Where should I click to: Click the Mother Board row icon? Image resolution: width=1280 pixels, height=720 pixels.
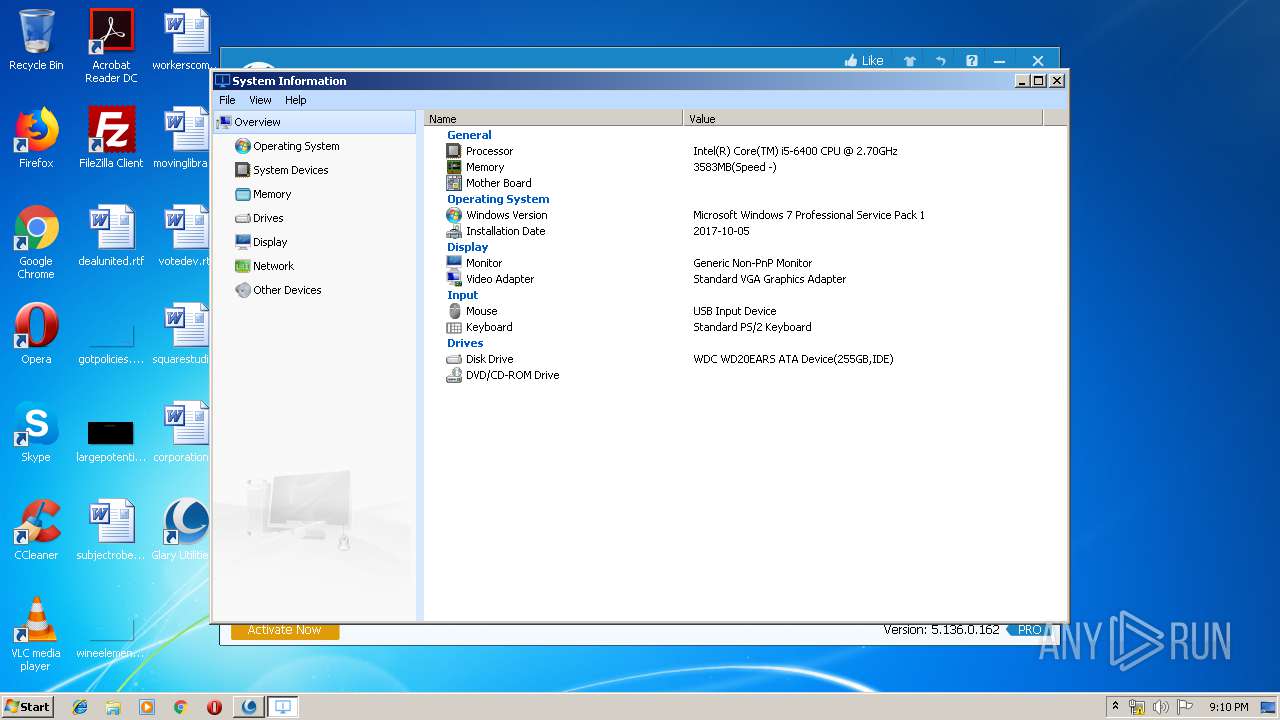click(454, 183)
